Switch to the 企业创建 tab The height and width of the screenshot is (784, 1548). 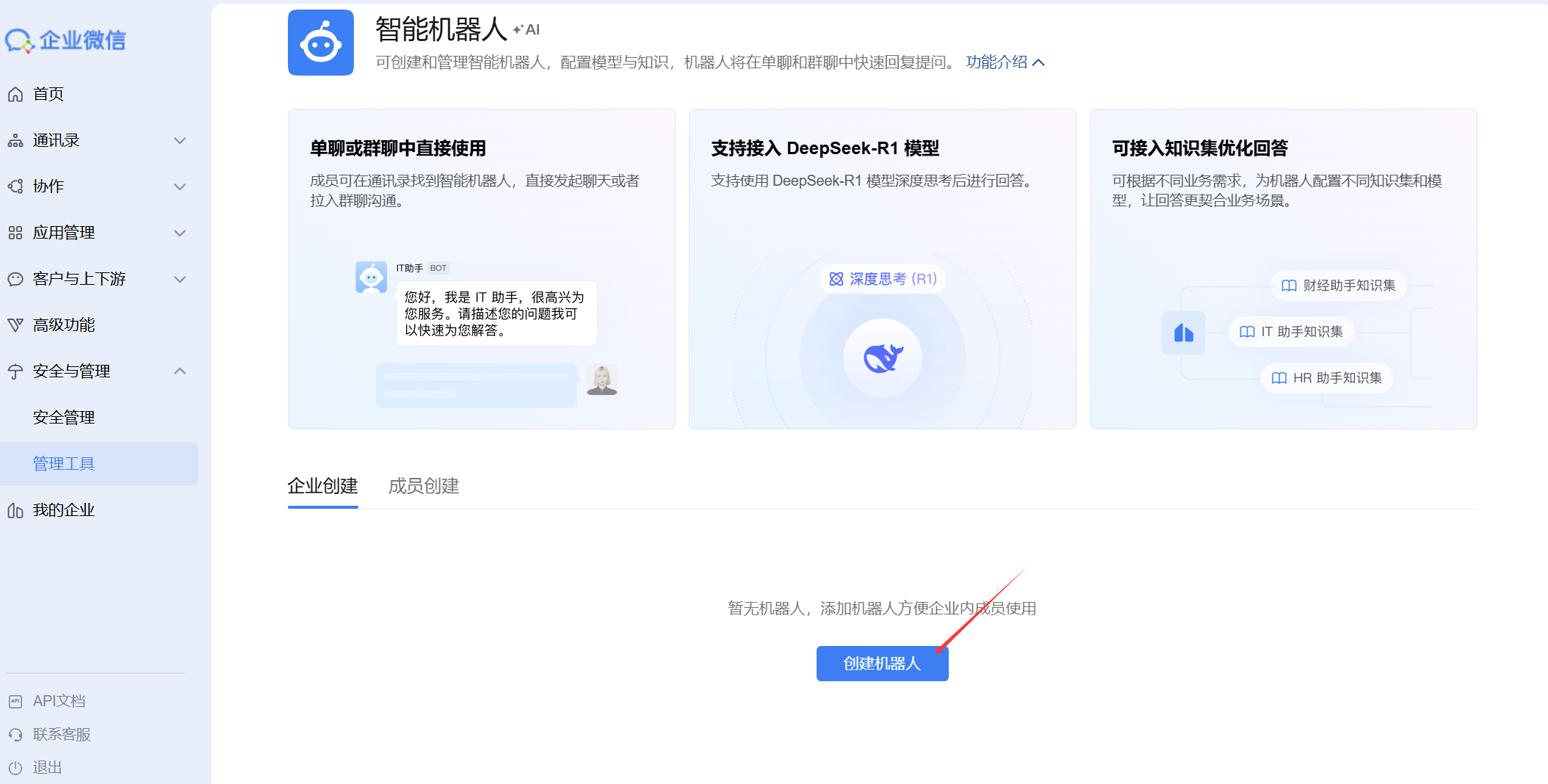(x=323, y=486)
